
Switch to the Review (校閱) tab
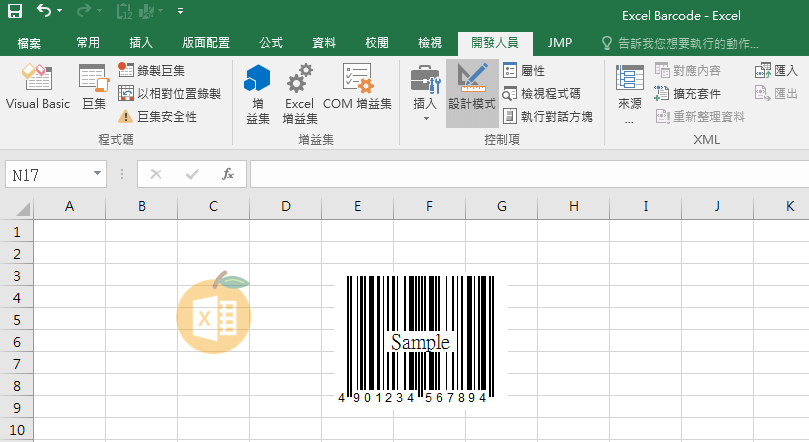click(x=377, y=43)
